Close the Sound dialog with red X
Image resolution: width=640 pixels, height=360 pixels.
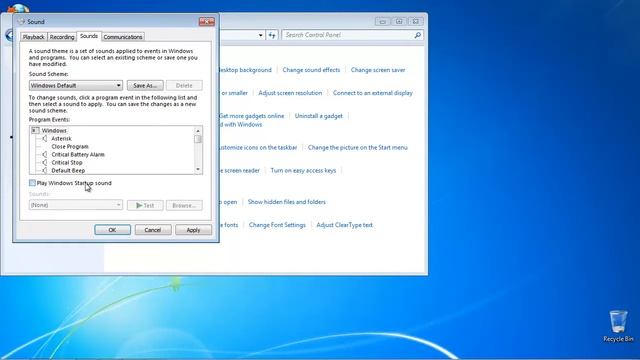pyautogui.click(x=207, y=21)
